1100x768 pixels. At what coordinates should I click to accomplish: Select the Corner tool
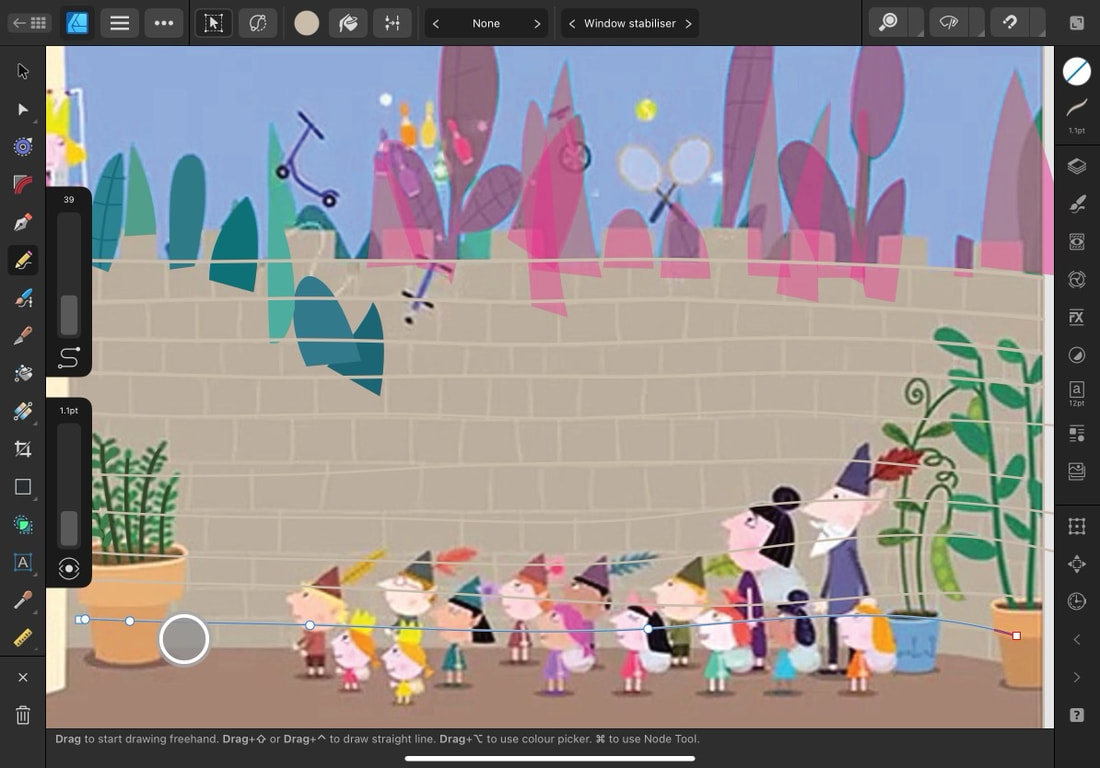(x=22, y=184)
